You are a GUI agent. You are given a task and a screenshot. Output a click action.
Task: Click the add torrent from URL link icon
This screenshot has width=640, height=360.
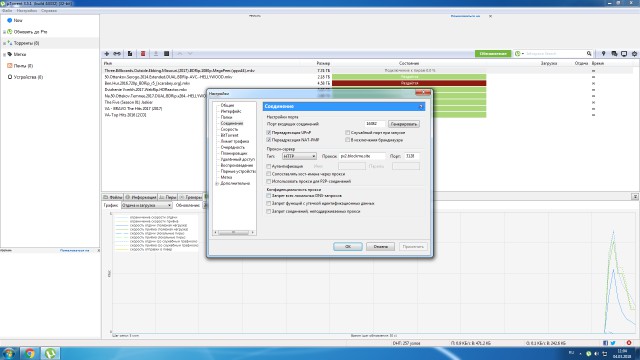(x=117, y=53)
